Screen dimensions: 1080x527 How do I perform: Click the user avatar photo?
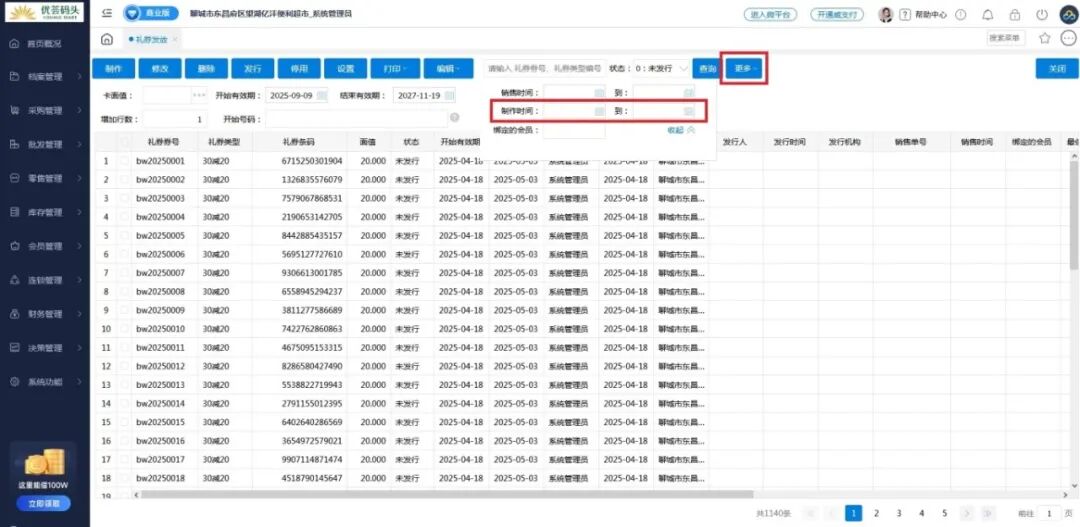(x=885, y=15)
